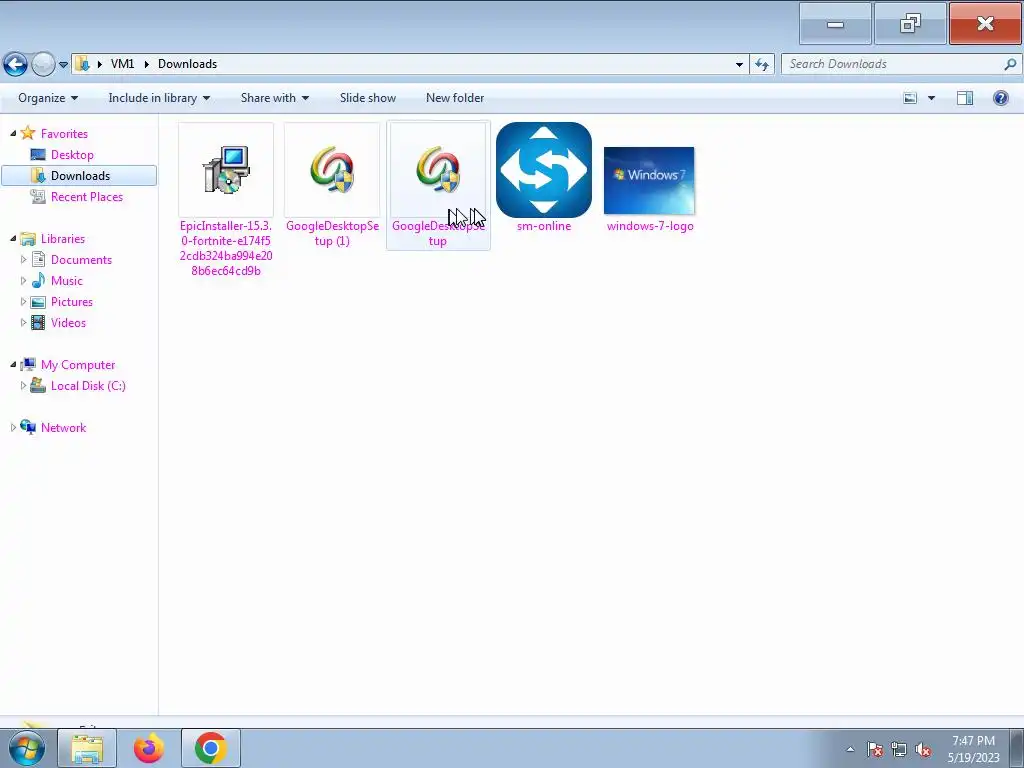Open the arrow dropdown after VM1 breadcrumb
Image resolution: width=1024 pixels, height=768 pixels.
pos(146,64)
